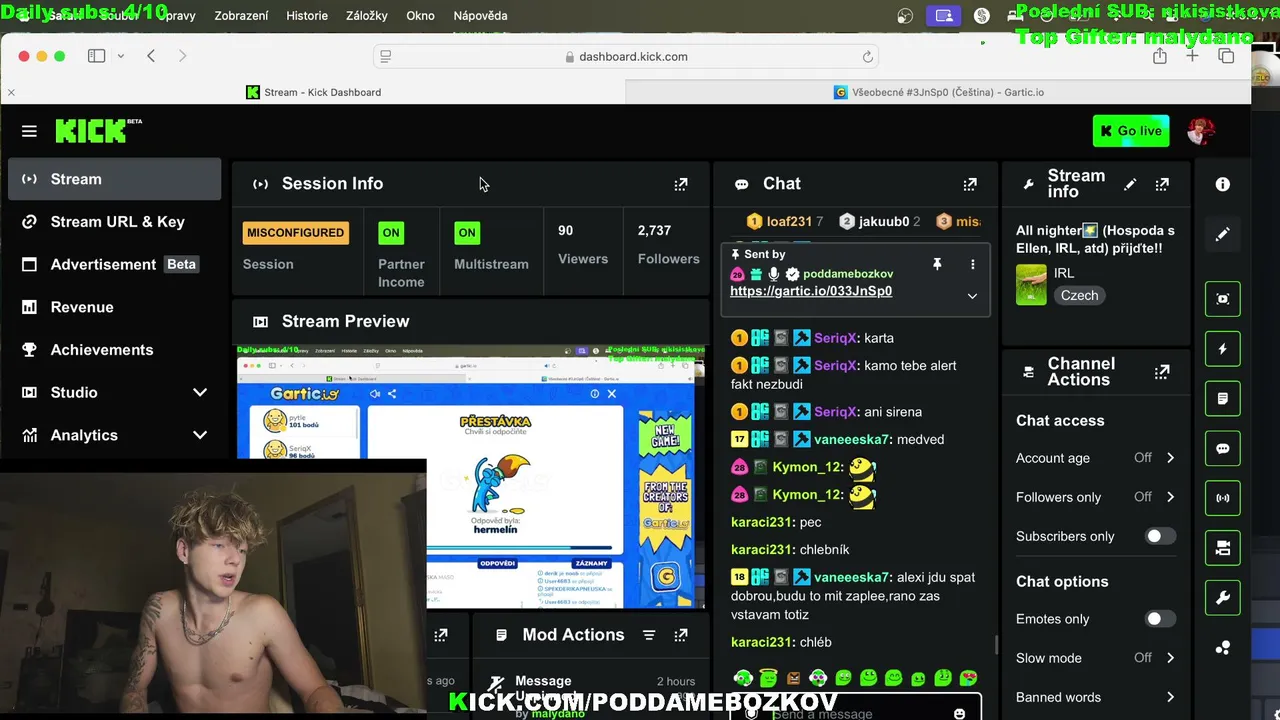This screenshot has width=1280, height=720.
Task: Toggle the camera channel widget icon
Action: coord(1223,548)
